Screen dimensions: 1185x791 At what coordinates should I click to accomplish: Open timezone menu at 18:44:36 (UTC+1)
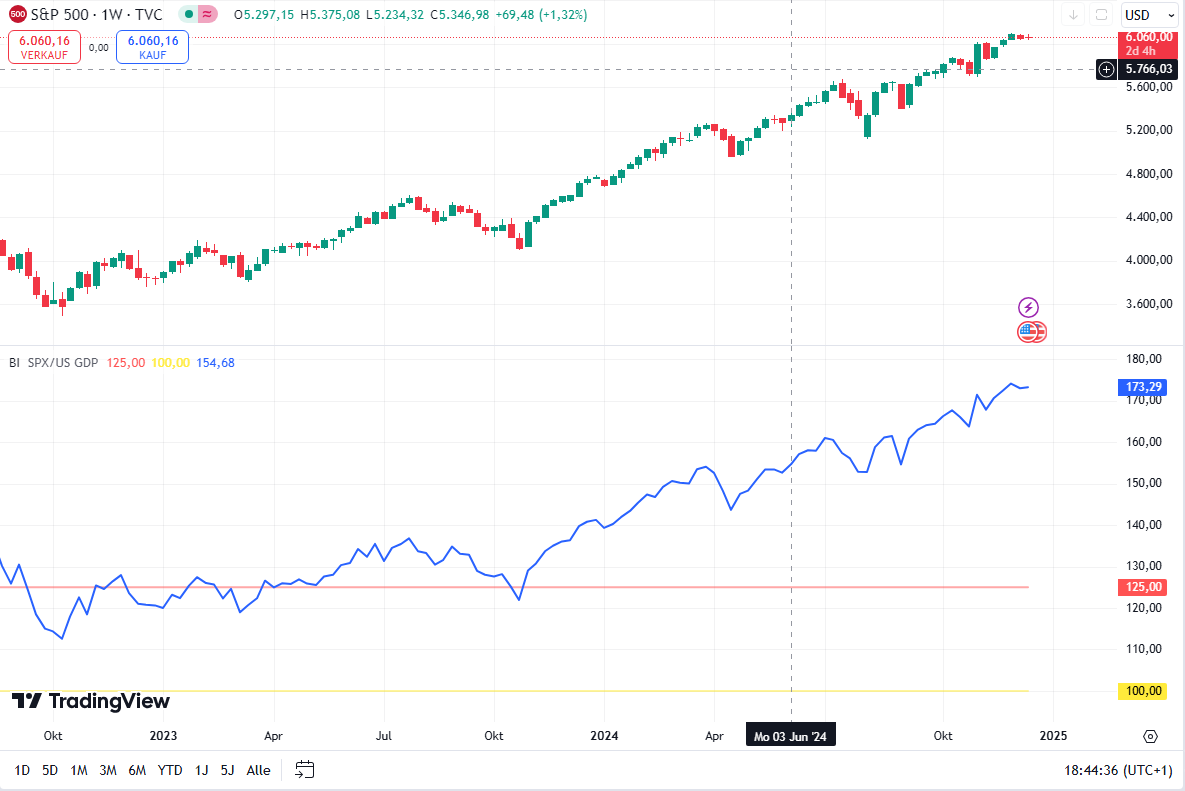tap(1118, 770)
